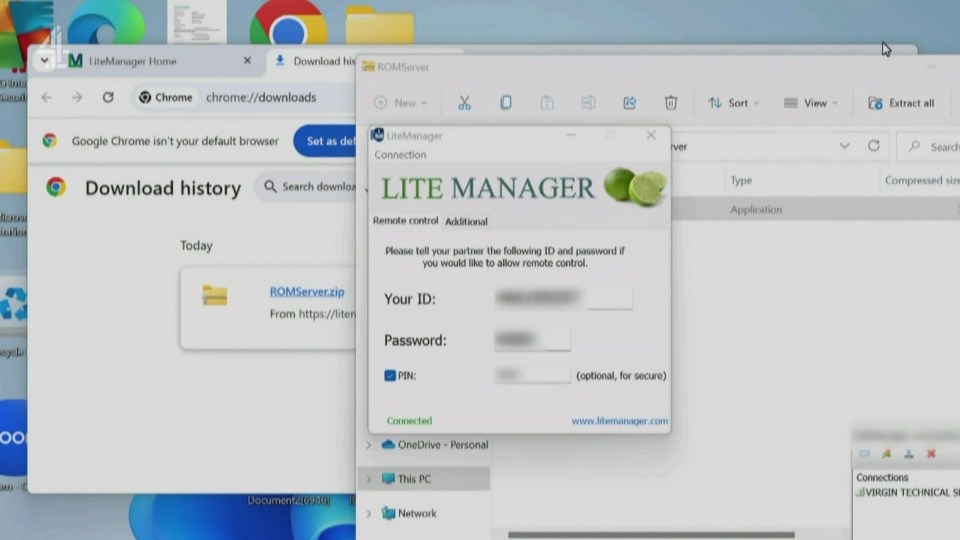Screen dimensions: 960x540
Task: Click the Copy icon in ROMServer toolbar
Action: coord(506,103)
